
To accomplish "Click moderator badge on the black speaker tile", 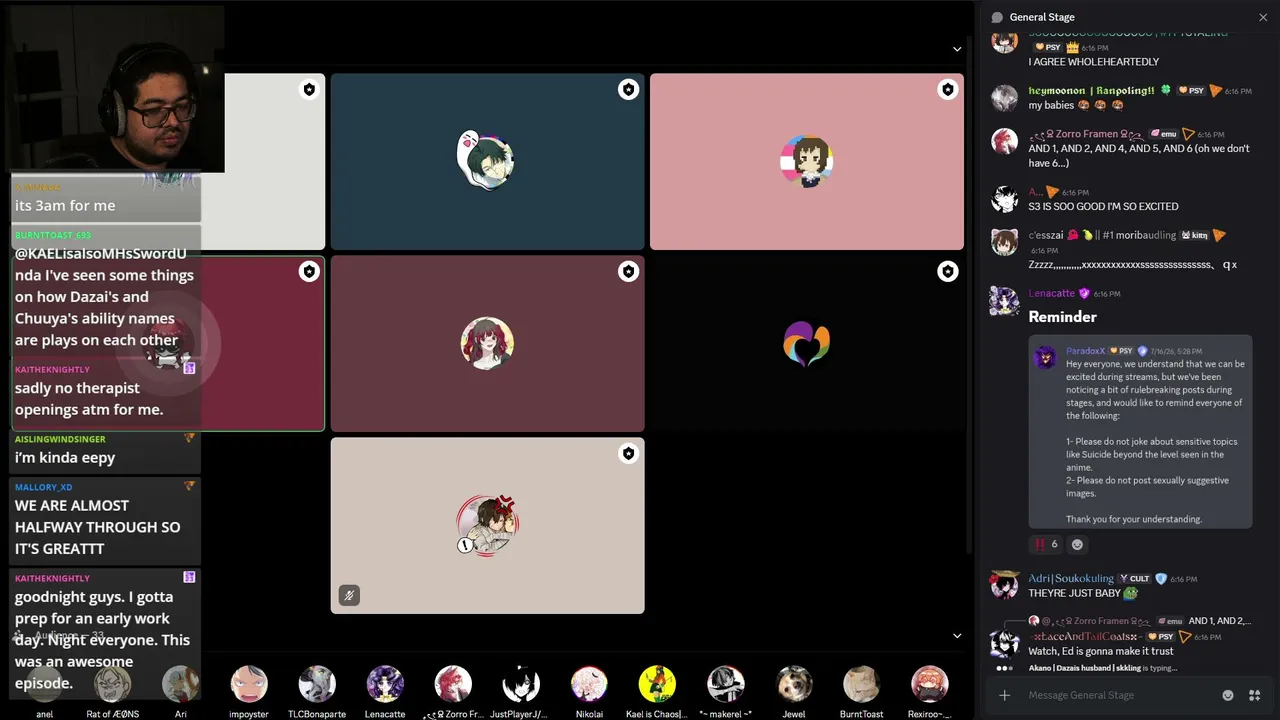I will [x=947, y=271].
